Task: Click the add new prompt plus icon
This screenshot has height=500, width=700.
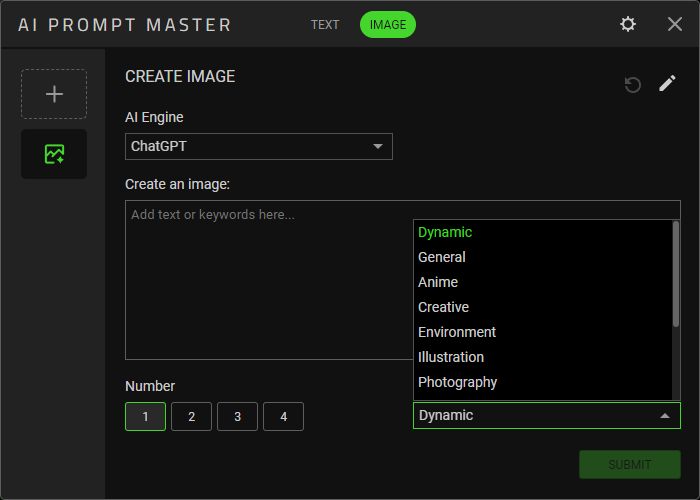Action: 54,94
